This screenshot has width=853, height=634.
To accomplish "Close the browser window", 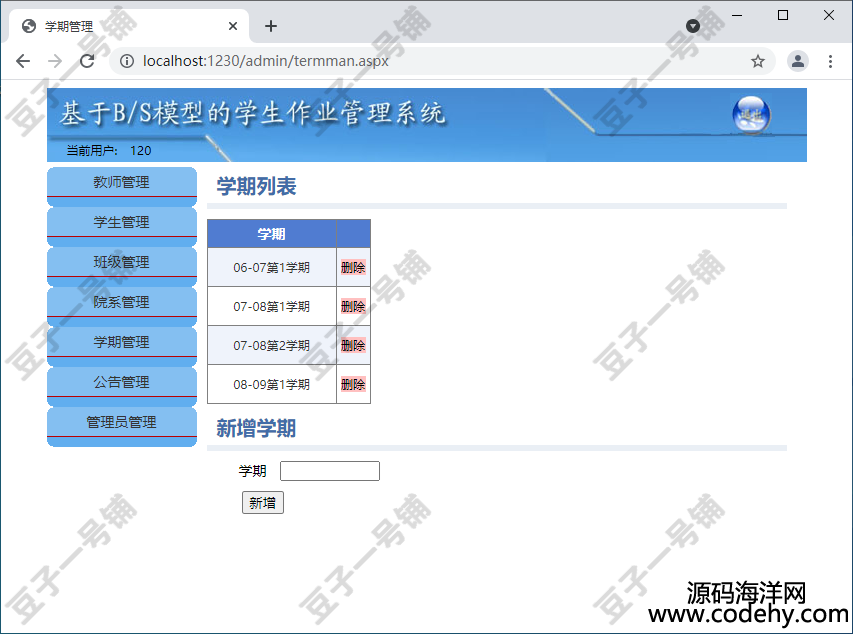I will click(x=829, y=15).
